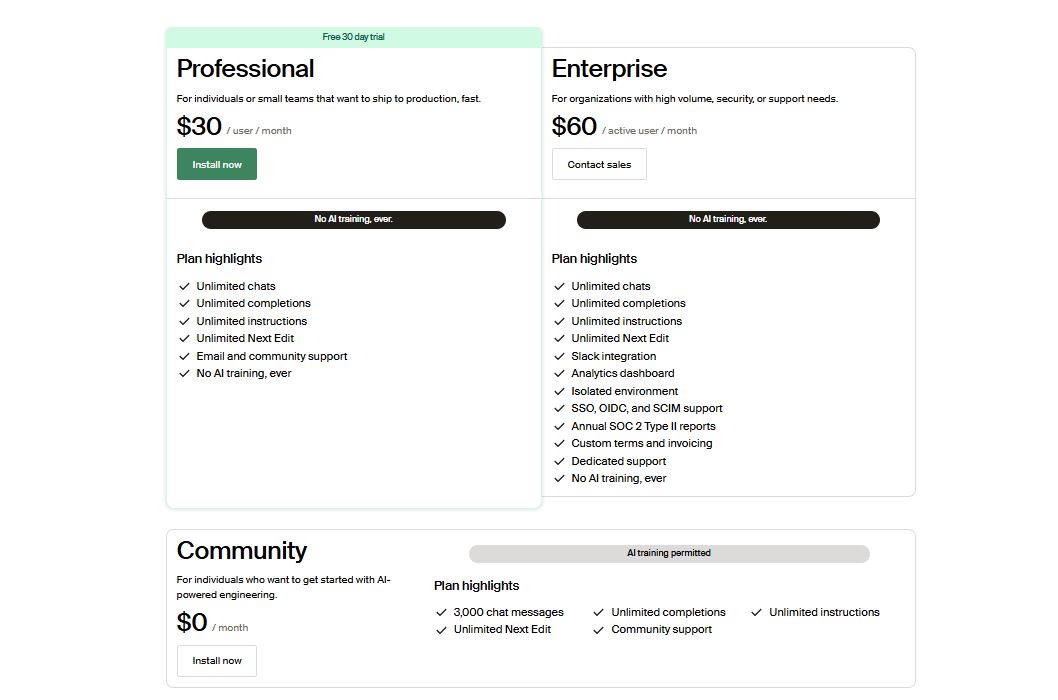Click Enterprise plan's No AI training badge
This screenshot has width=1058, height=700.
[x=728, y=219]
